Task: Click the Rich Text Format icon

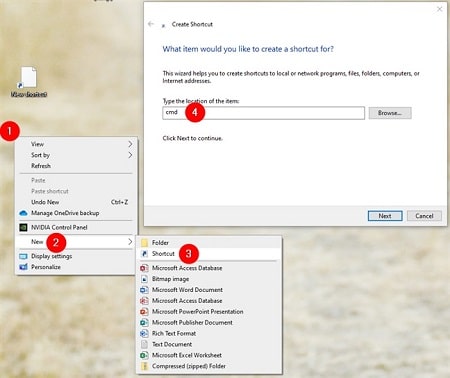Action: pos(144,333)
